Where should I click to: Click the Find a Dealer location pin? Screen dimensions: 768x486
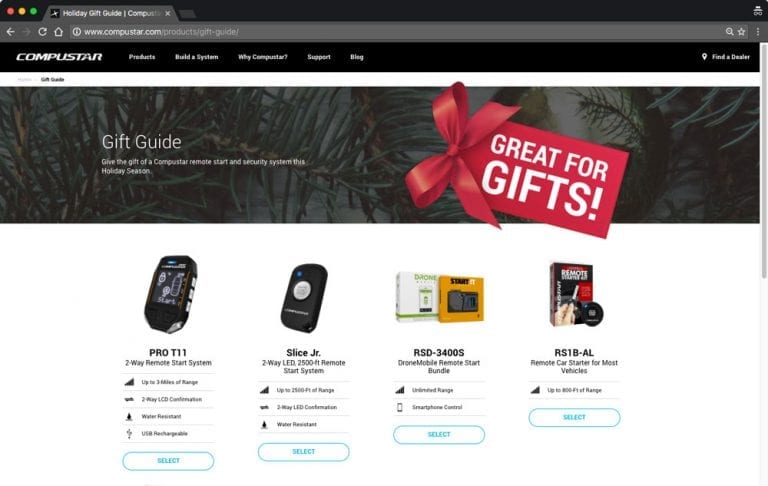pos(704,57)
